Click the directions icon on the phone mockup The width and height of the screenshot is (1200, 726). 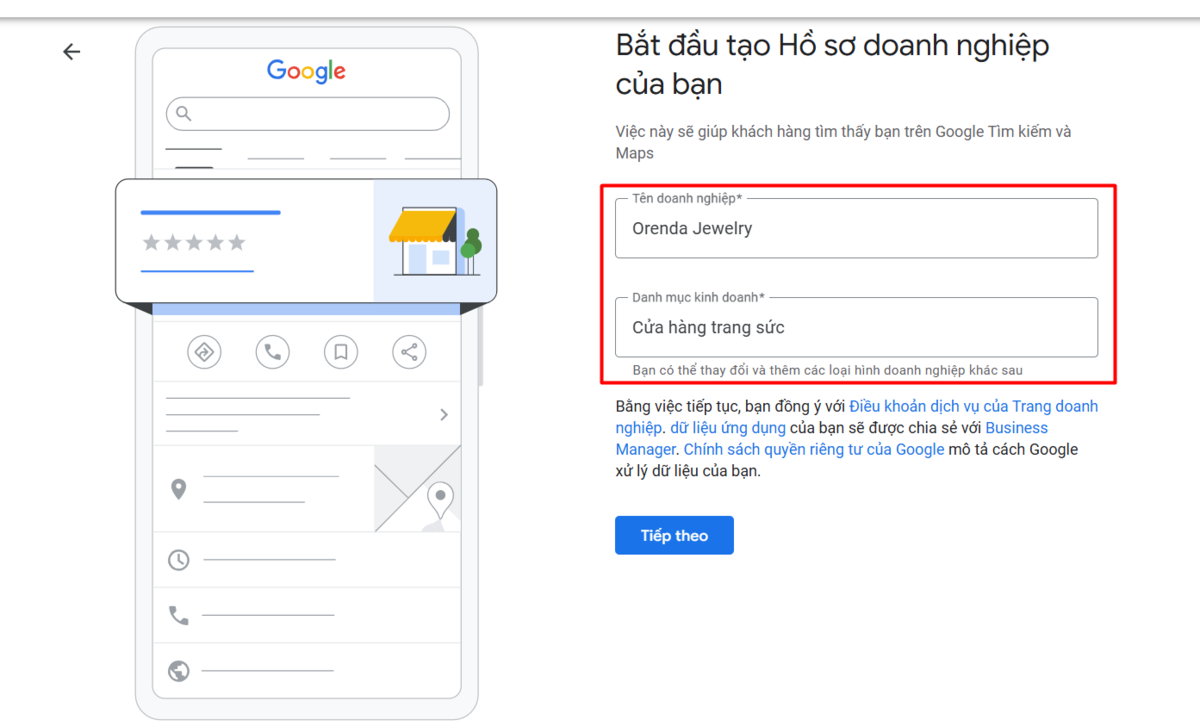click(x=204, y=352)
